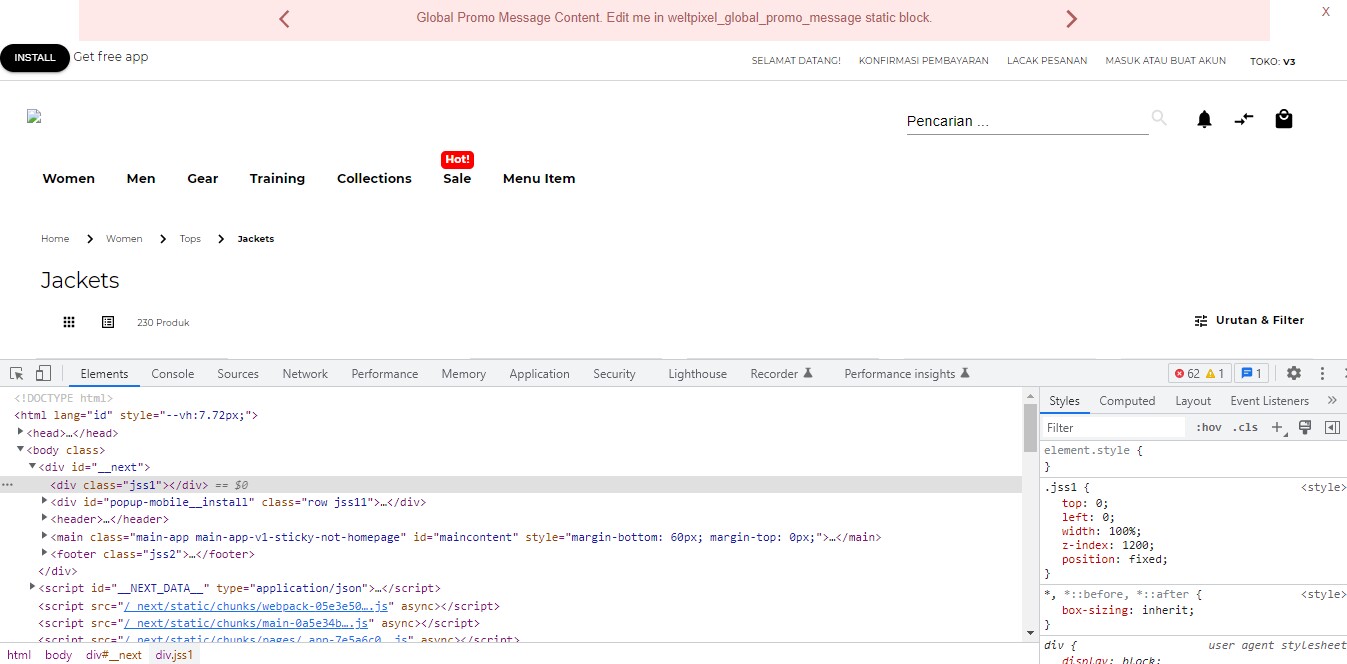The width and height of the screenshot is (1347, 664).
Task: Collapse the div#__next node
Action: tap(33, 466)
